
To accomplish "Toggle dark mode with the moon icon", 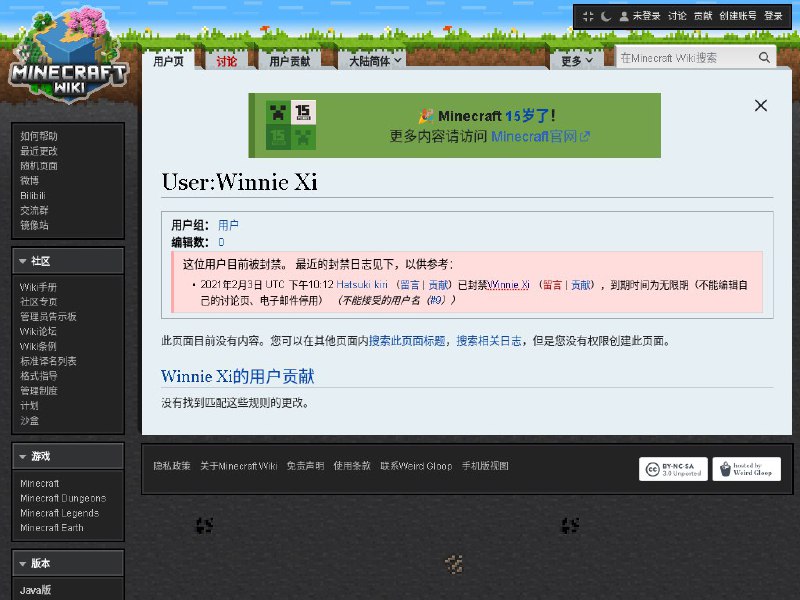I will coord(605,16).
